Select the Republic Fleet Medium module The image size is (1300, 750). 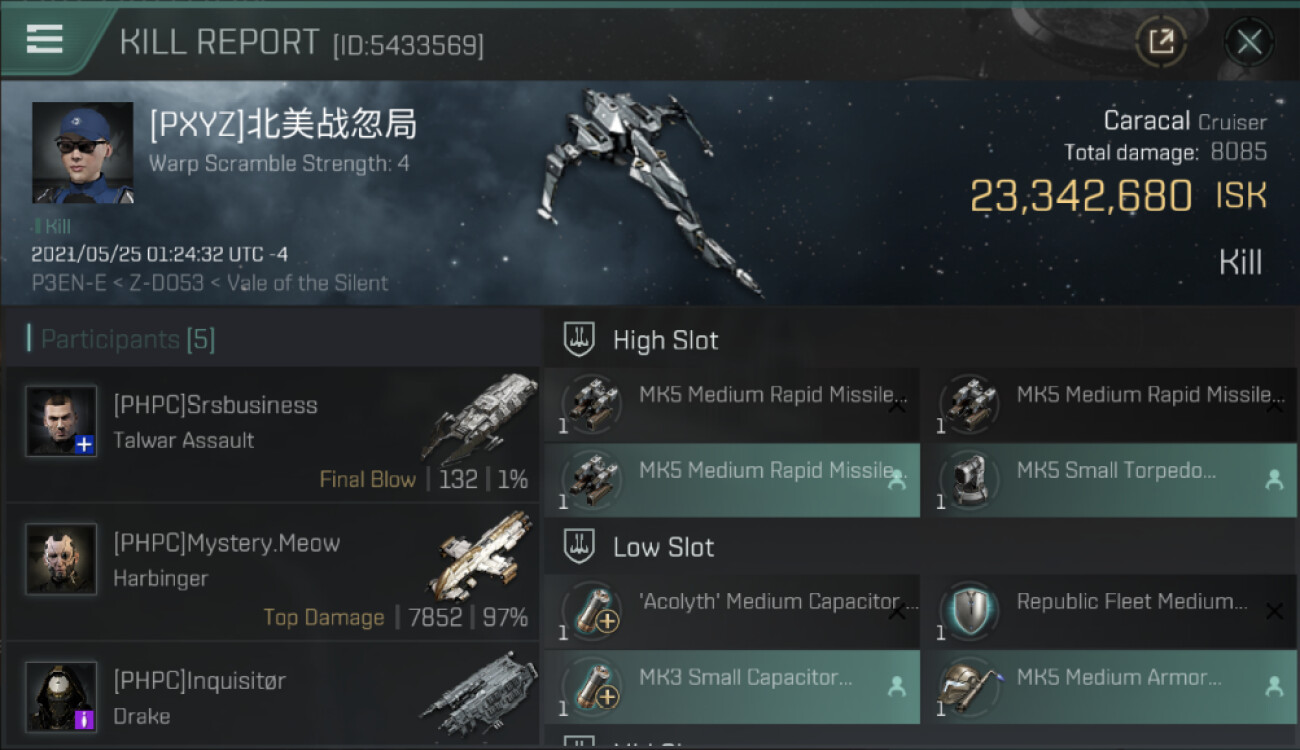(x=1109, y=611)
